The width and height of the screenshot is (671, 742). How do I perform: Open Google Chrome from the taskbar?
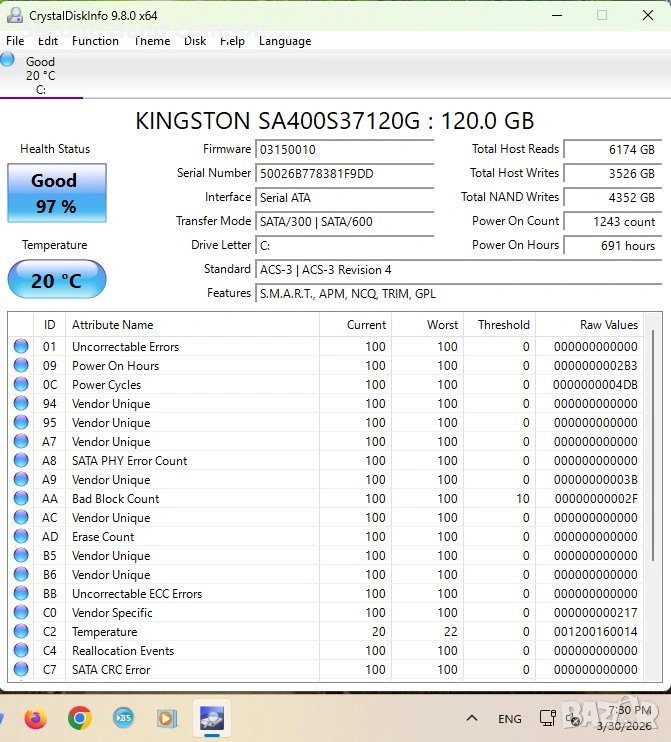pyautogui.click(x=80, y=718)
